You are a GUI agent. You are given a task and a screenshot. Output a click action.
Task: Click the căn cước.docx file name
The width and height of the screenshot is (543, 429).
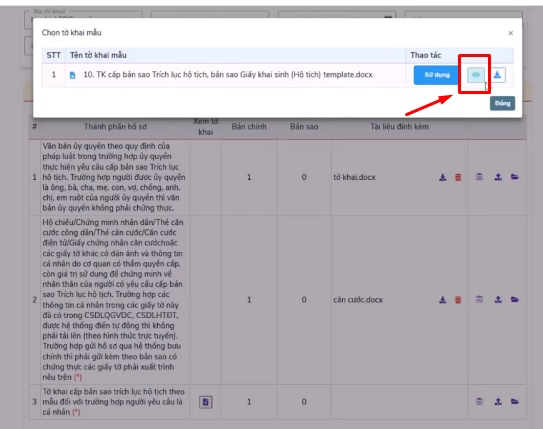click(358, 300)
